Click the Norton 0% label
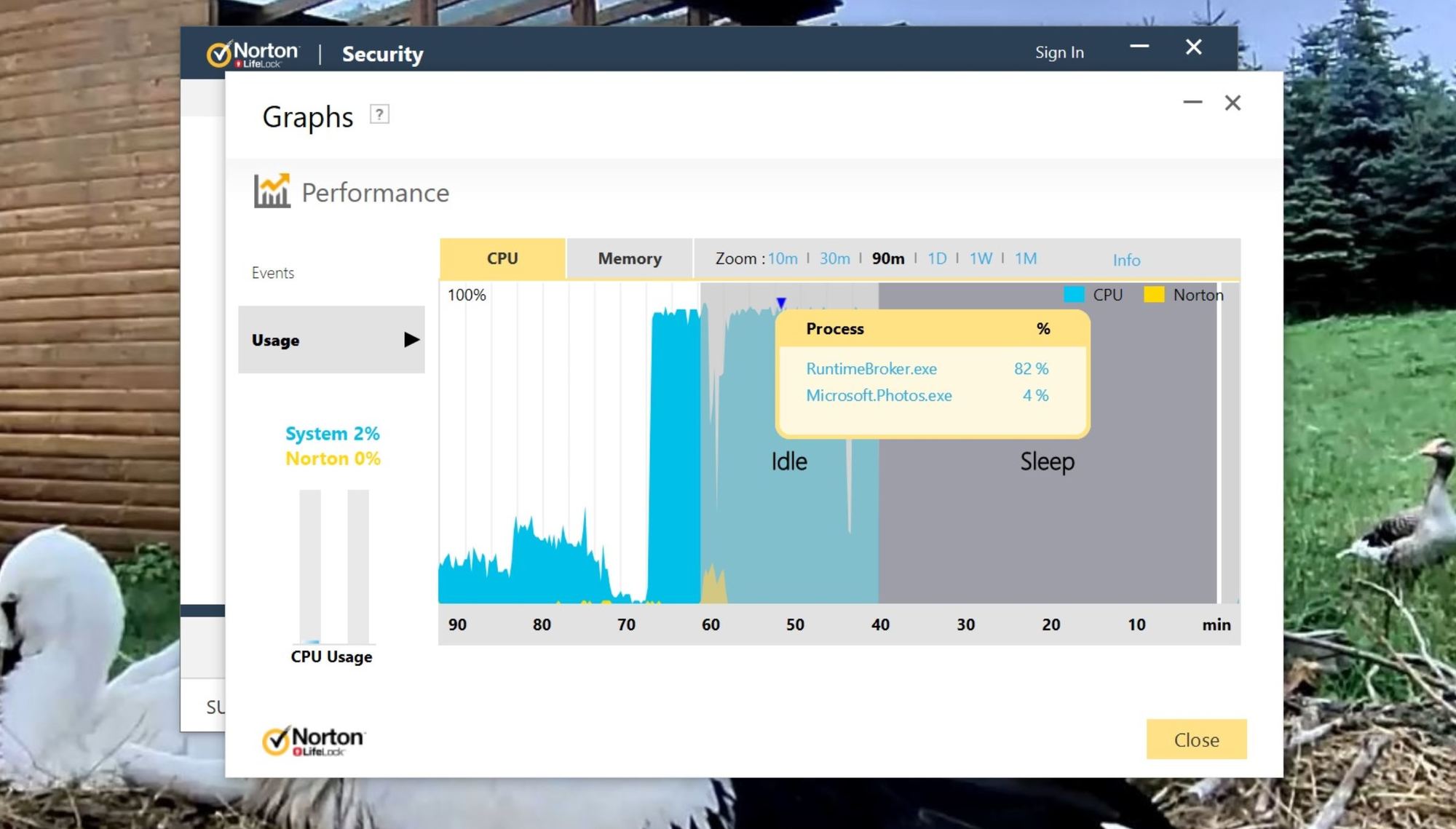 point(333,459)
